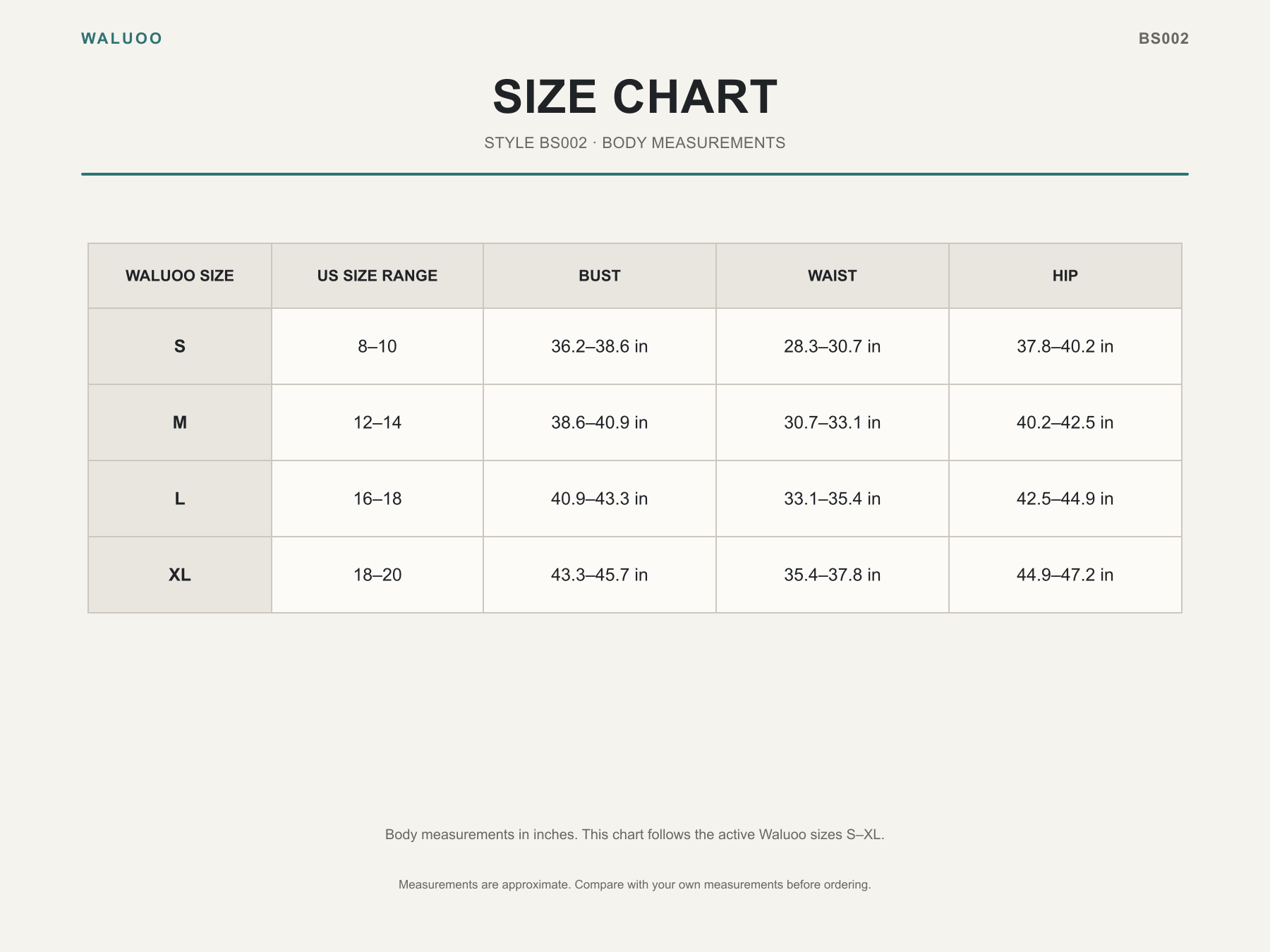The image size is (1270, 952).
Task: Select the XL size row label
Action: tap(180, 575)
